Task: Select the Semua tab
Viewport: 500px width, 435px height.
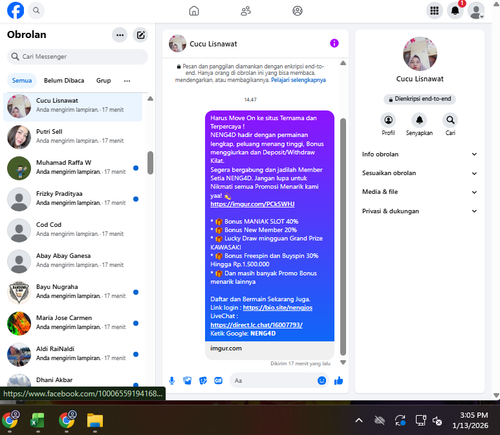Action: tap(22, 81)
